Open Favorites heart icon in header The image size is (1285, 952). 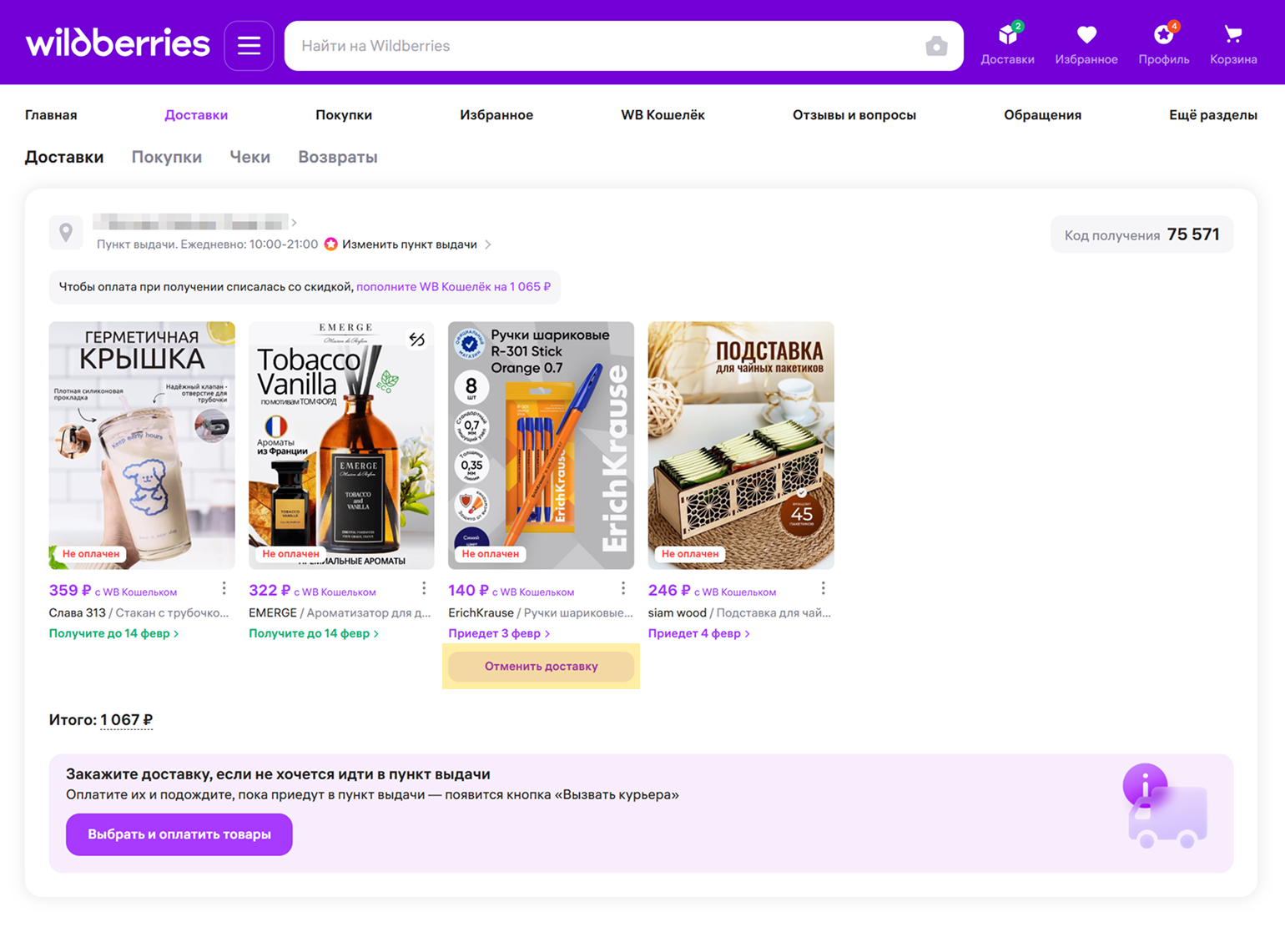1086,36
